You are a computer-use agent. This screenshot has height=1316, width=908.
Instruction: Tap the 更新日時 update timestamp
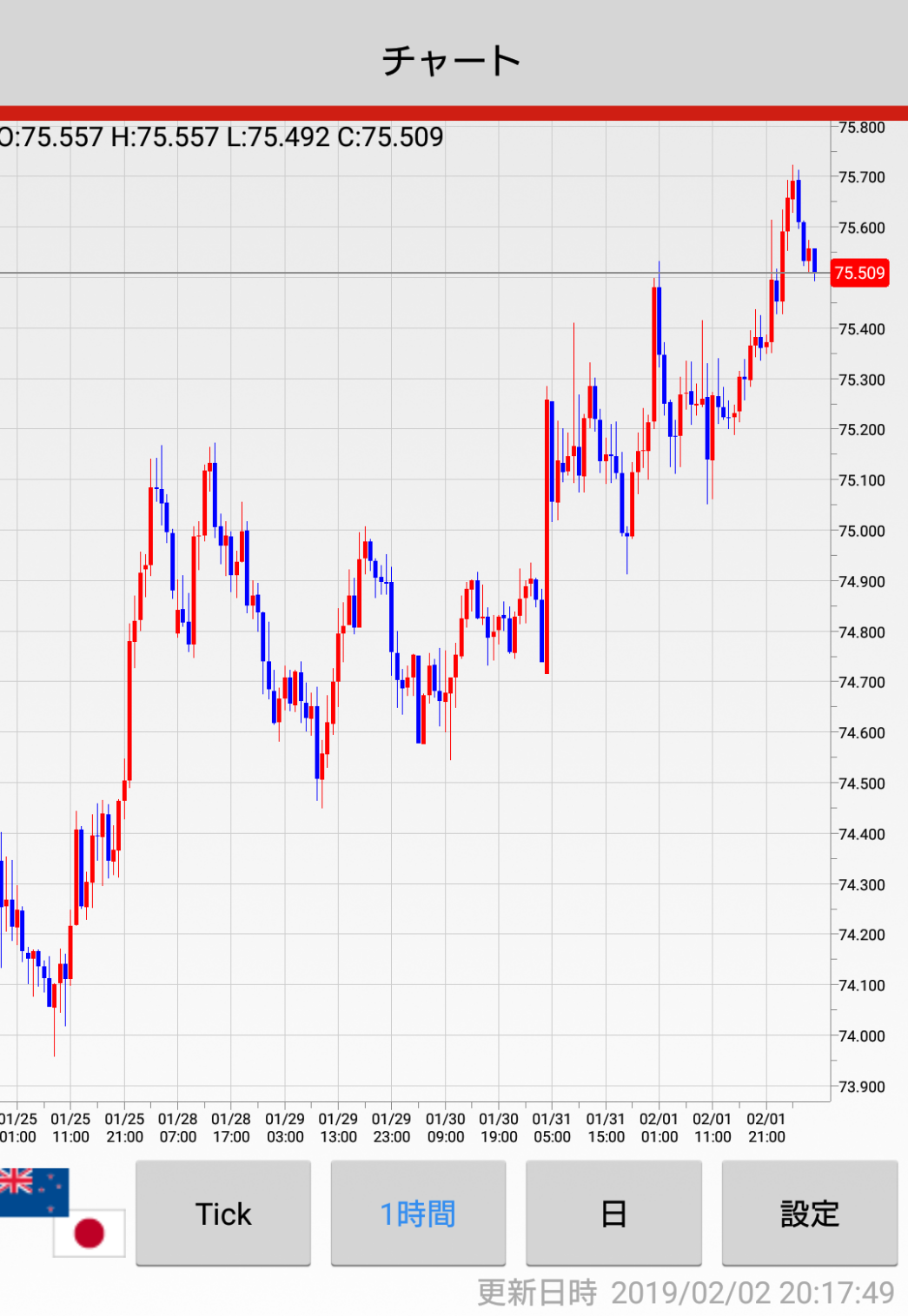pos(686,1293)
